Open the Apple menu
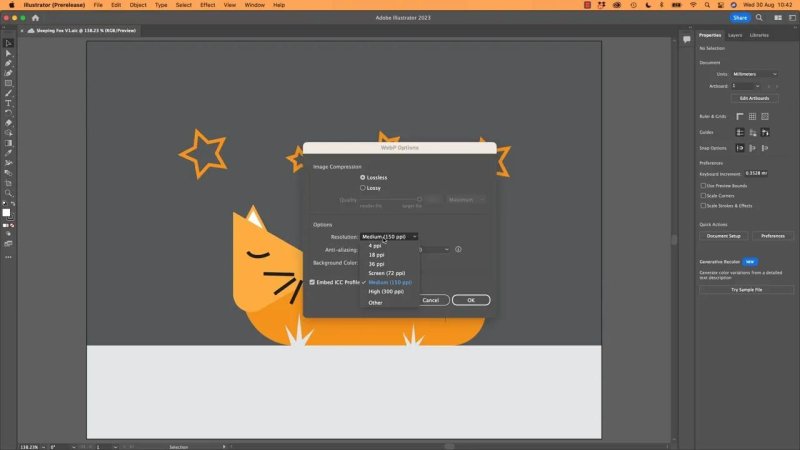 point(12,5)
